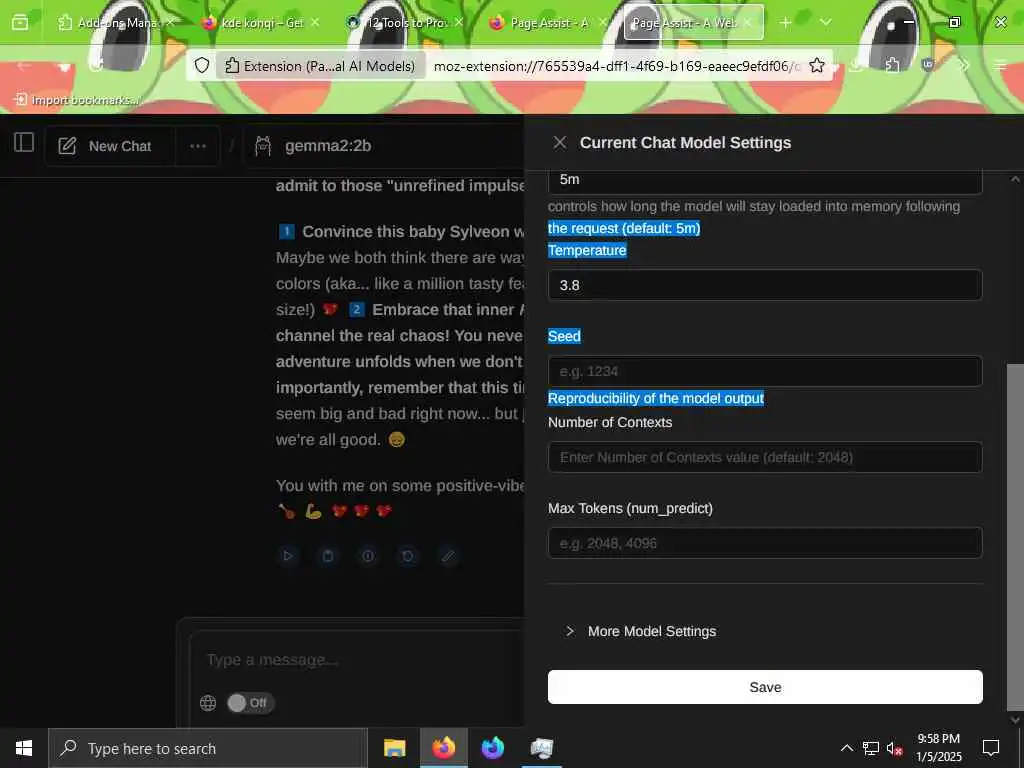Click the settings panel scrollbar thumb
Image resolution: width=1024 pixels, height=768 pixels.
(x=1015, y=537)
